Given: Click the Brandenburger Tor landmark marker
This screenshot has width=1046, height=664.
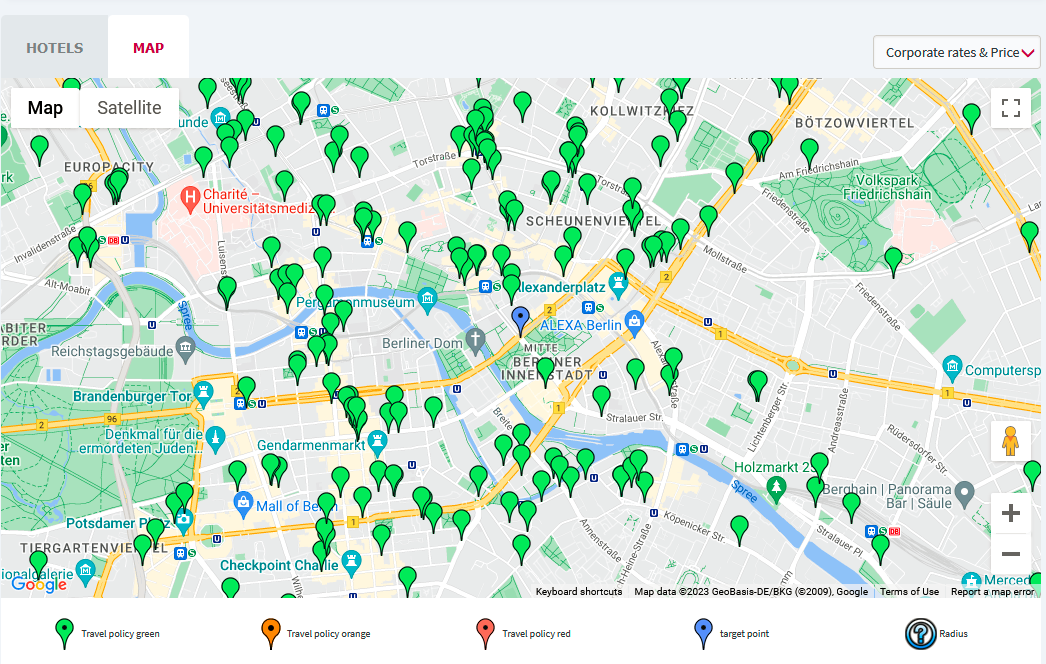Looking at the screenshot, I should click(203, 394).
